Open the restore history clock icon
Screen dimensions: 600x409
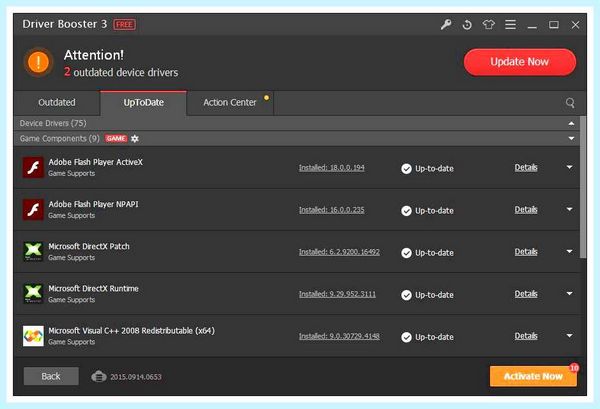coord(467,25)
